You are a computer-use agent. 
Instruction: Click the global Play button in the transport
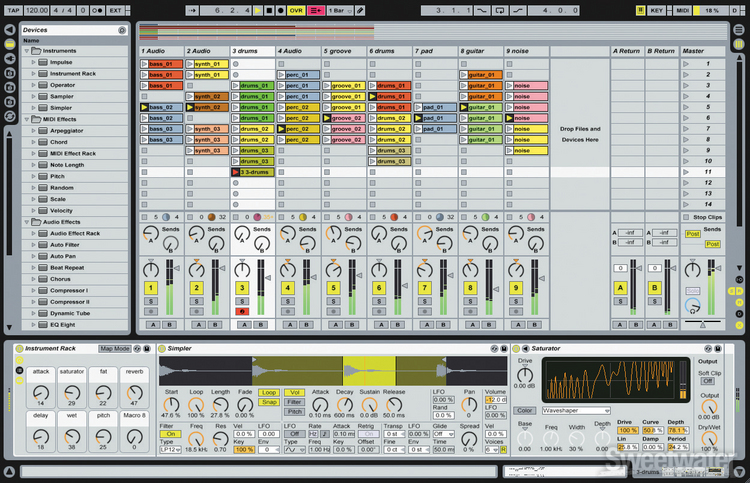click(x=258, y=10)
